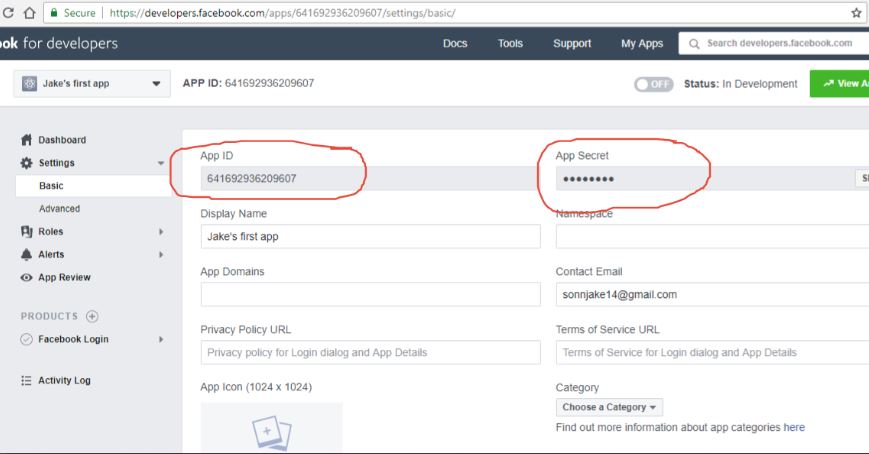This screenshot has width=869, height=454.
Task: Click the Facebook Login checkmark icon
Action: [x=26, y=339]
